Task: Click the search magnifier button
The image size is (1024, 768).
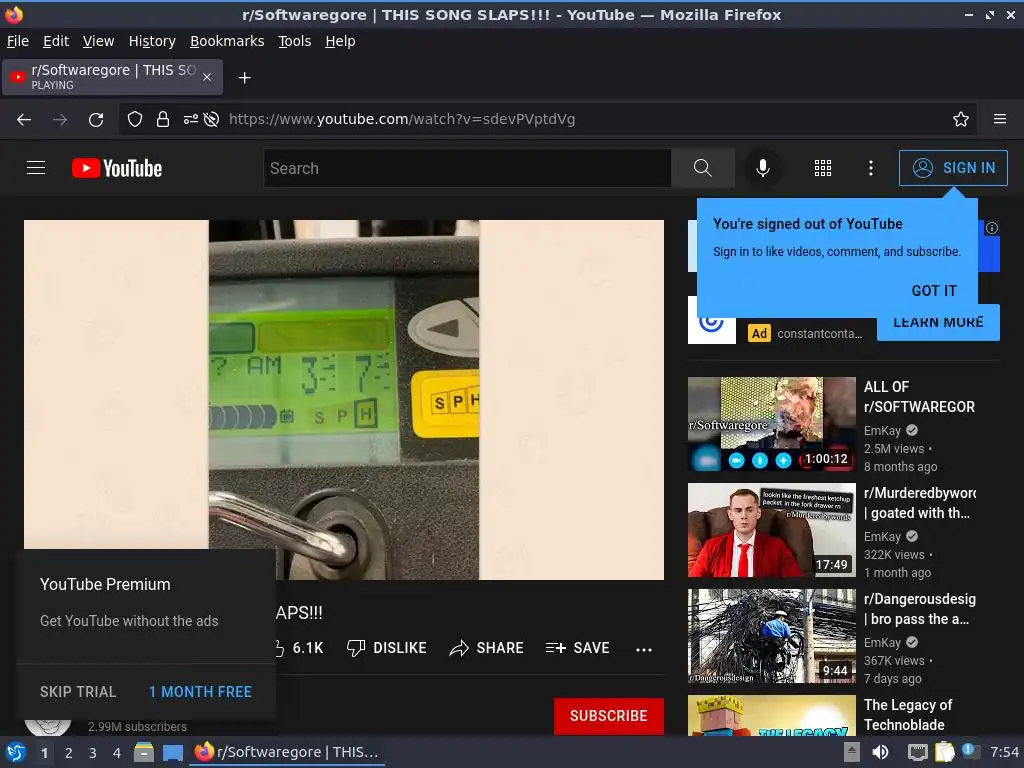Action: 703,168
